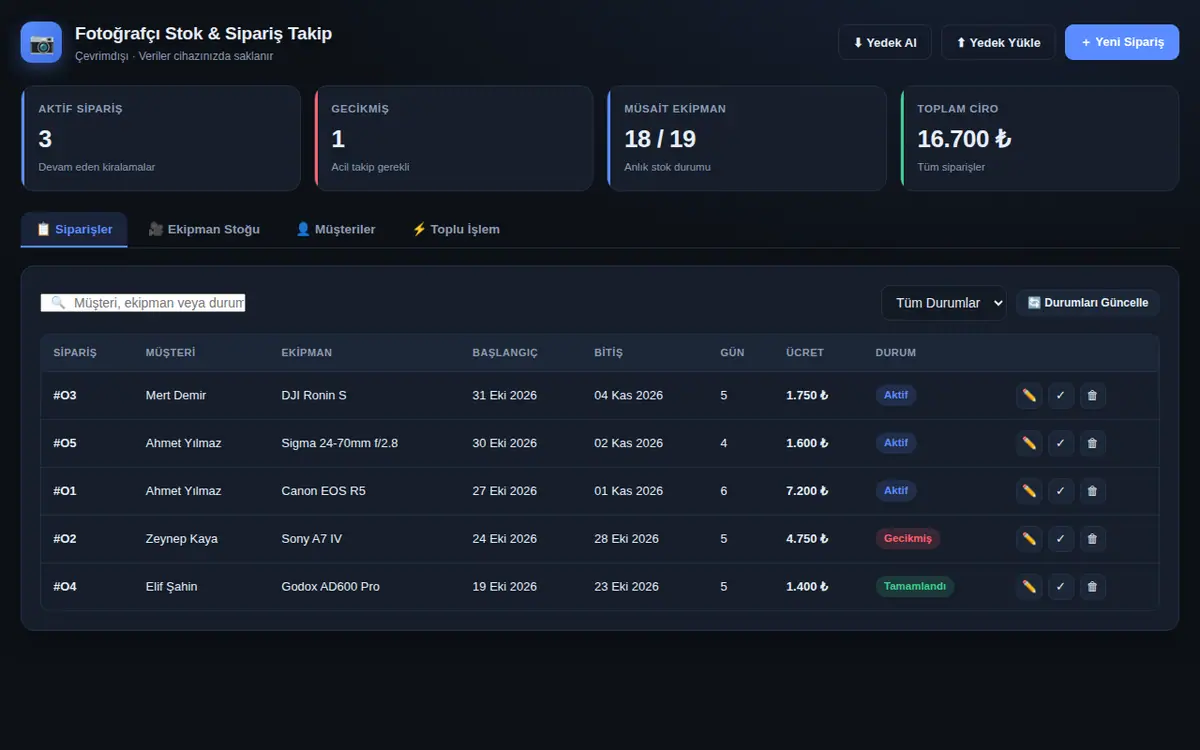
Task: Mark order #O1 as completed
Action: coord(1061,491)
